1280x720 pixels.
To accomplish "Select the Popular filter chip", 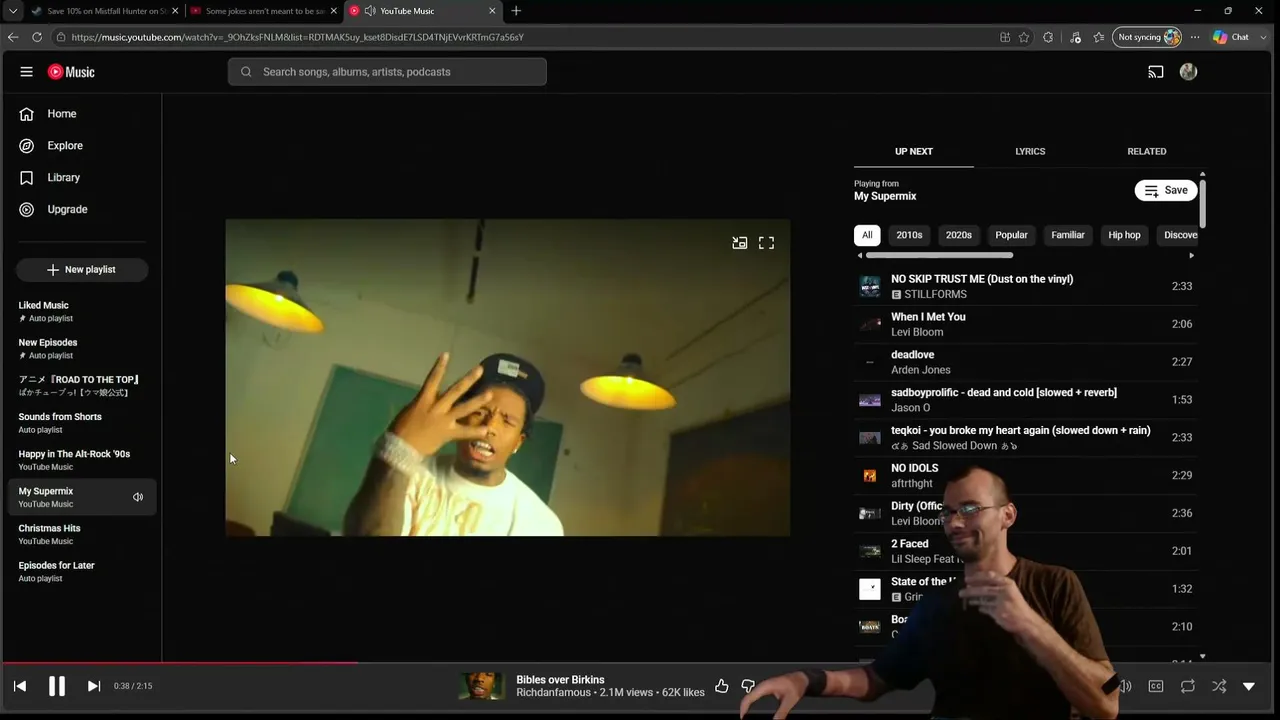I will click(x=1011, y=235).
